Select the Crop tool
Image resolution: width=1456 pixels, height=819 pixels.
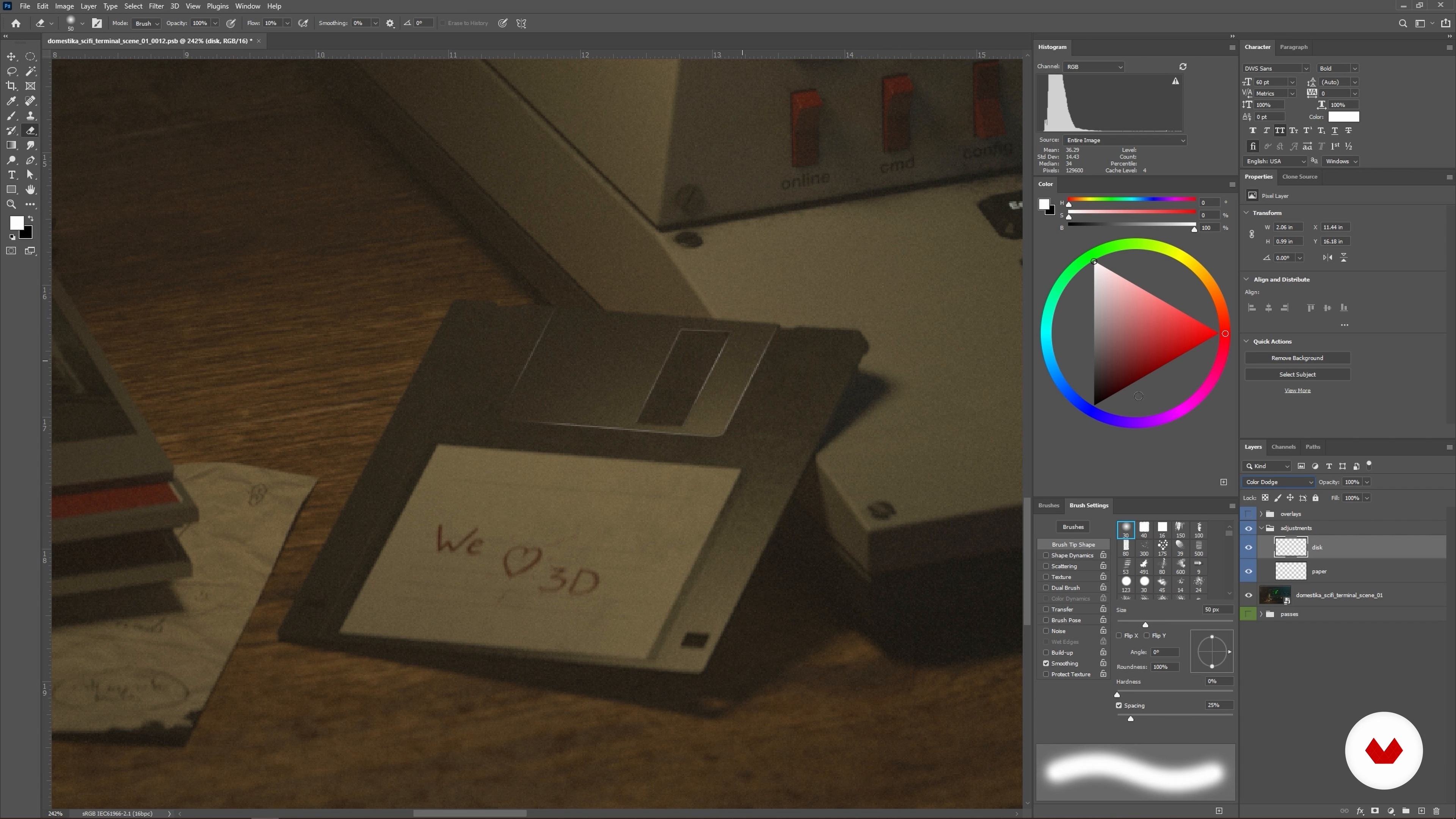(x=11, y=86)
